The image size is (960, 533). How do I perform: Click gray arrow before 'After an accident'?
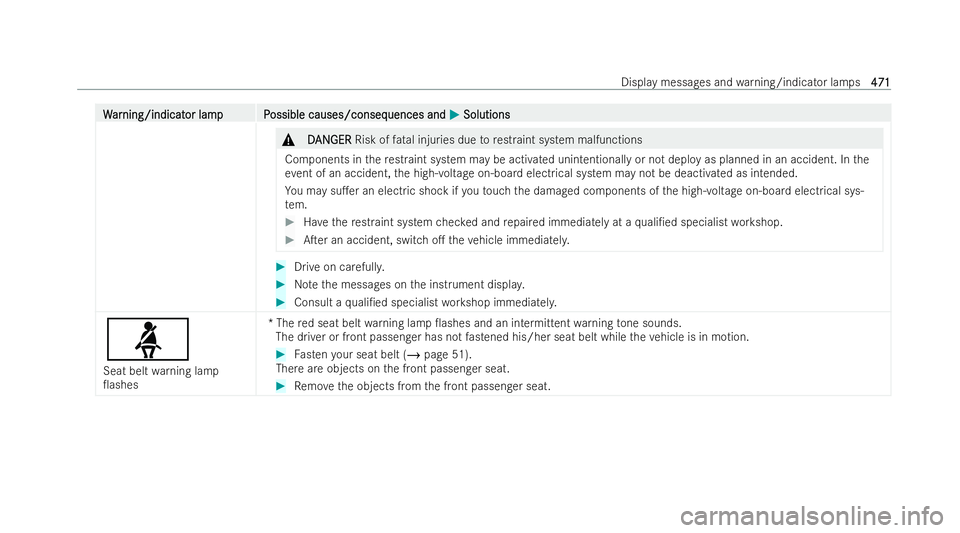point(290,240)
